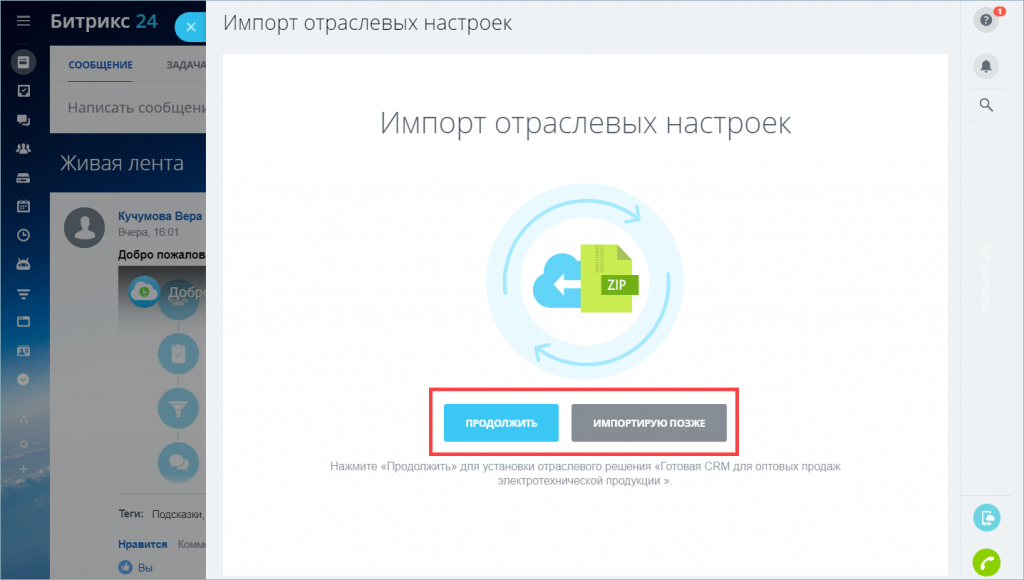Viewport: 1024px width, 580px height.
Task: Open workgroups people icon in sidebar
Action: (24, 149)
